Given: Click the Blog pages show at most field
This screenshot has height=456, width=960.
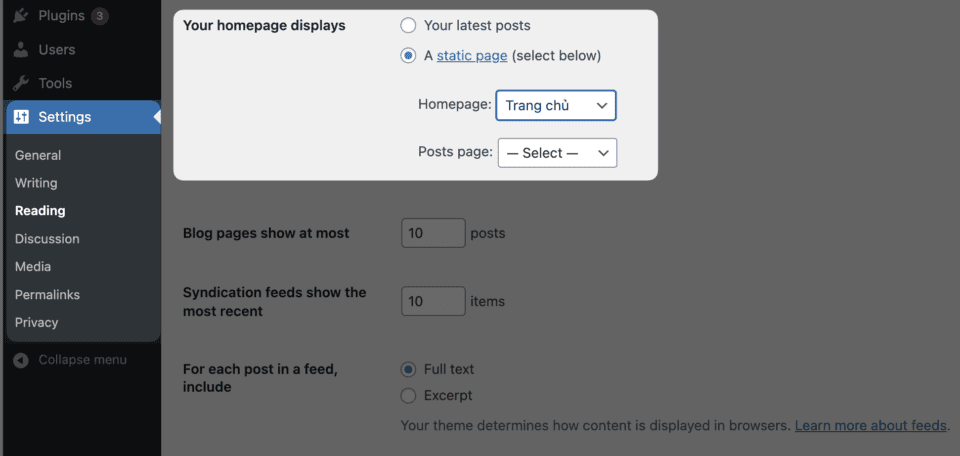Looking at the screenshot, I should [x=433, y=233].
